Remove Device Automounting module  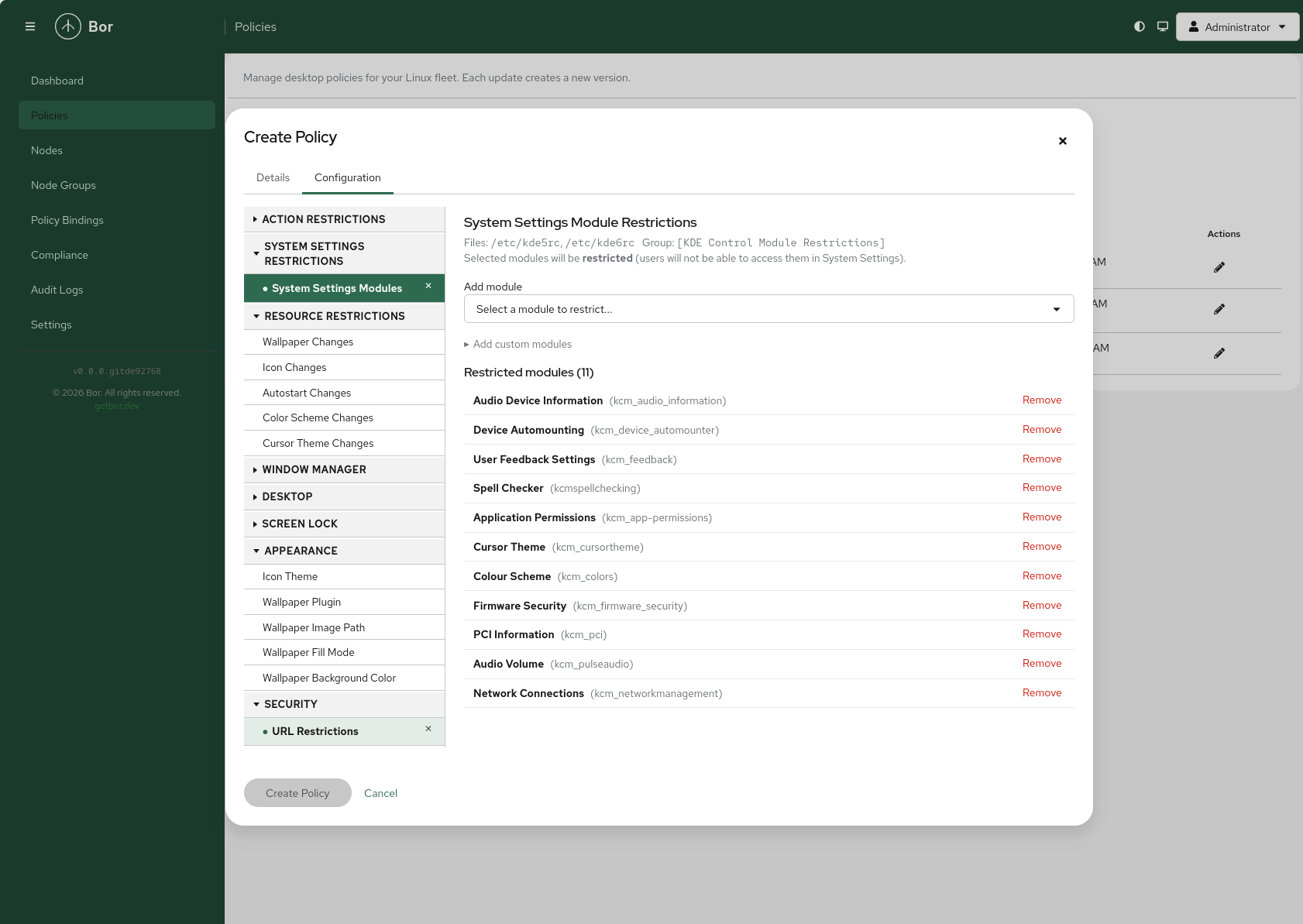click(x=1042, y=430)
